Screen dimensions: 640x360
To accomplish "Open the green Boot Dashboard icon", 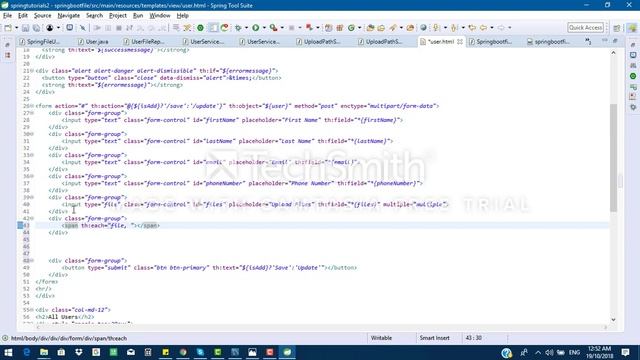I will [x=200, y=28].
